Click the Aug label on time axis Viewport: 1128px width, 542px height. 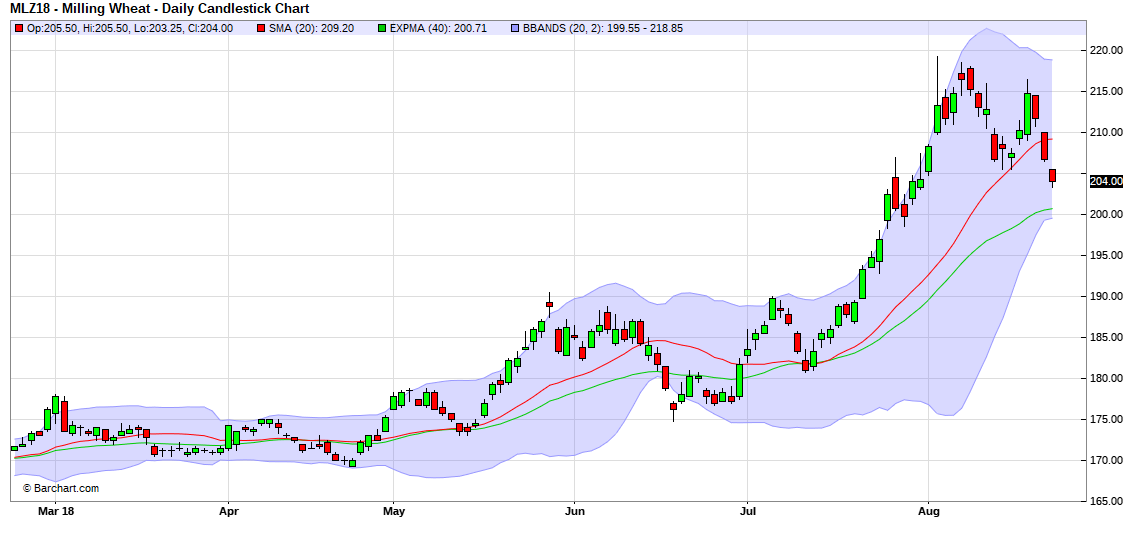tap(929, 511)
